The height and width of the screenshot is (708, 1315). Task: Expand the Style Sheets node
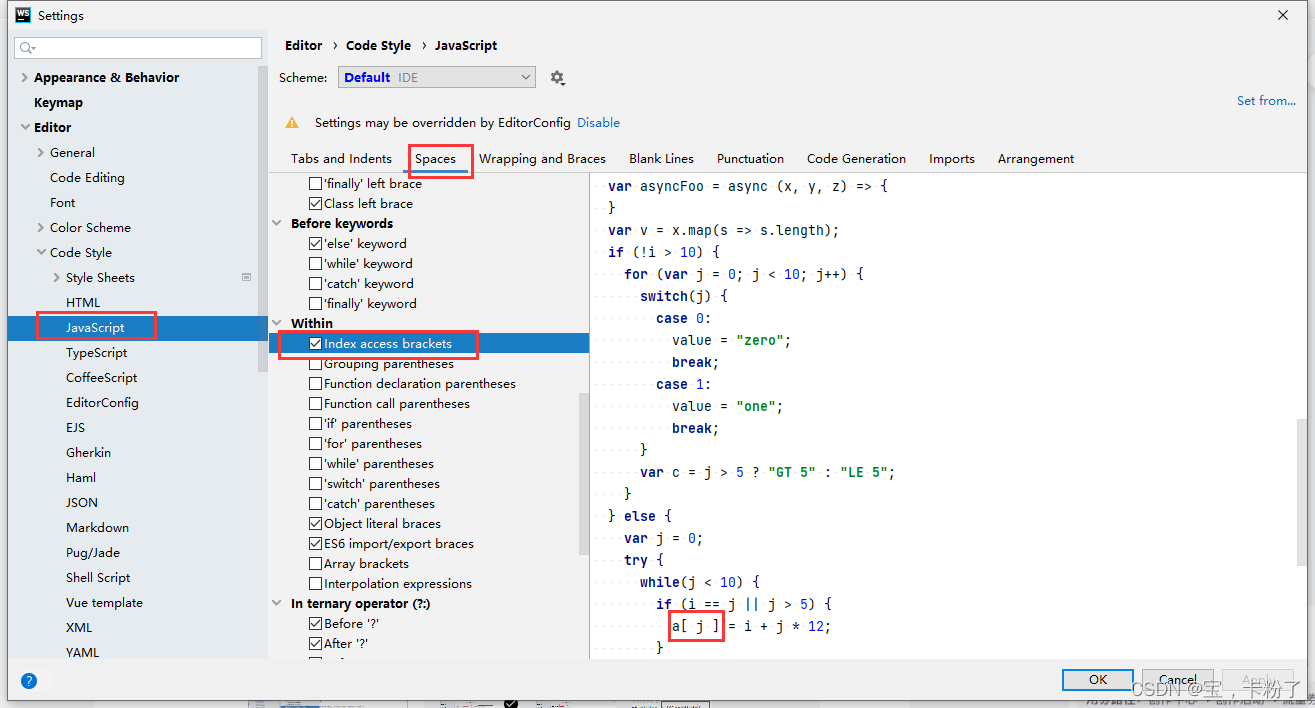[x=57, y=278]
